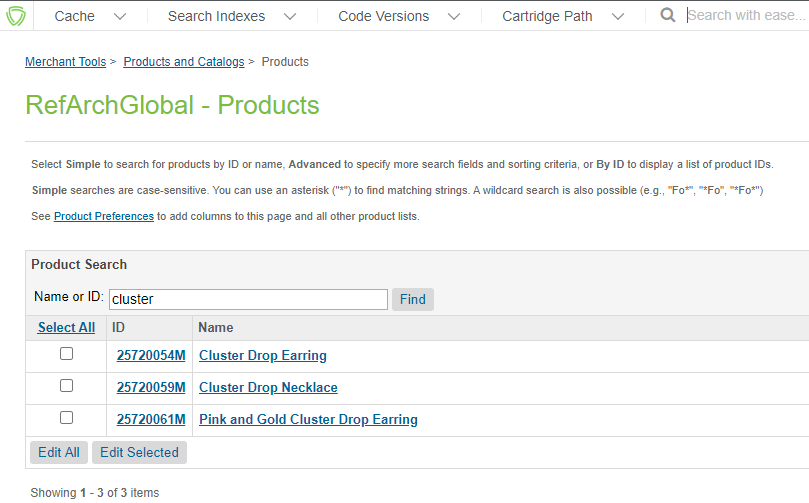
Task: Expand the chevron next to Cartridge Path
Action: coord(618,17)
